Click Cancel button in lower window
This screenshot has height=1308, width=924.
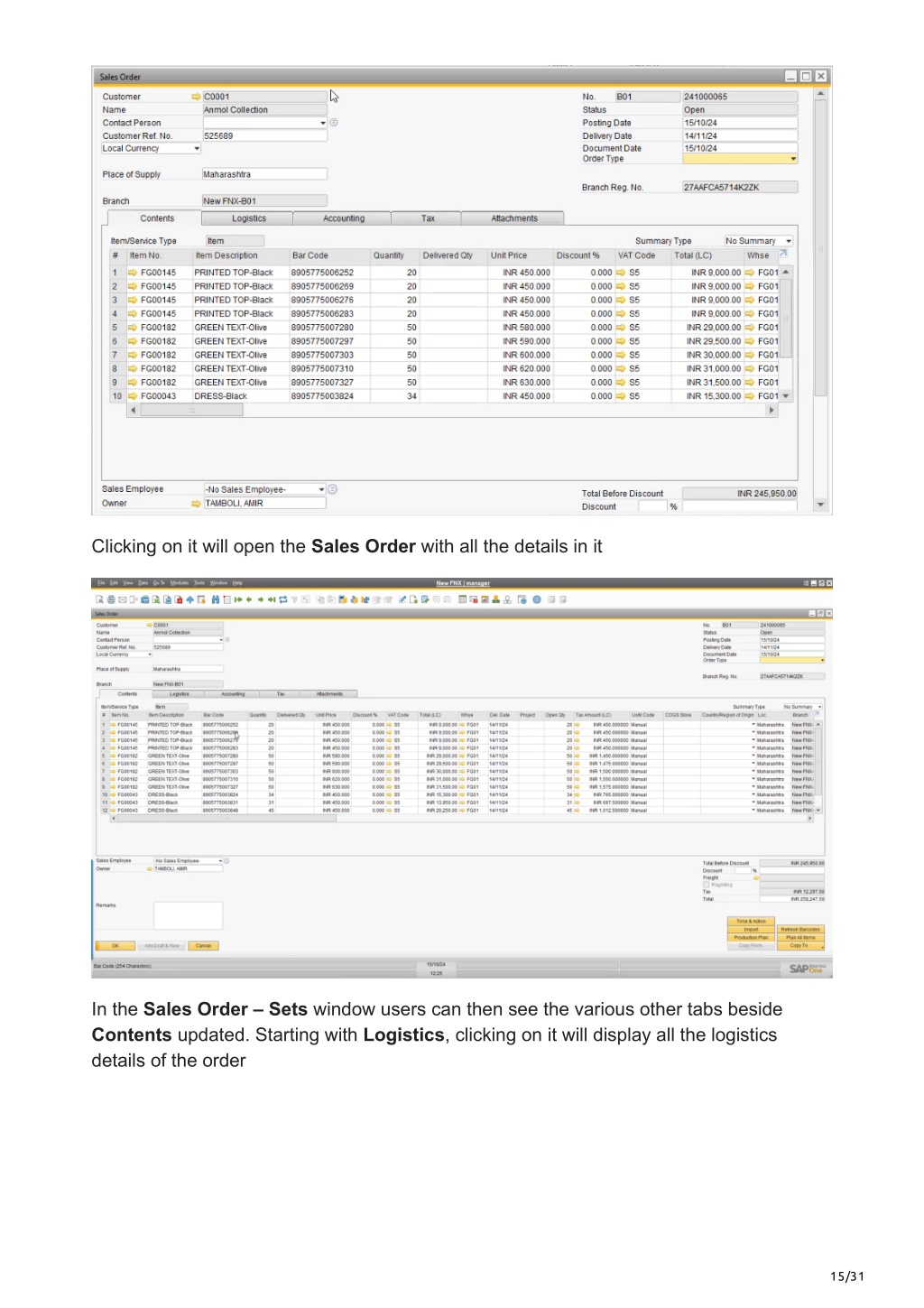tap(203, 946)
